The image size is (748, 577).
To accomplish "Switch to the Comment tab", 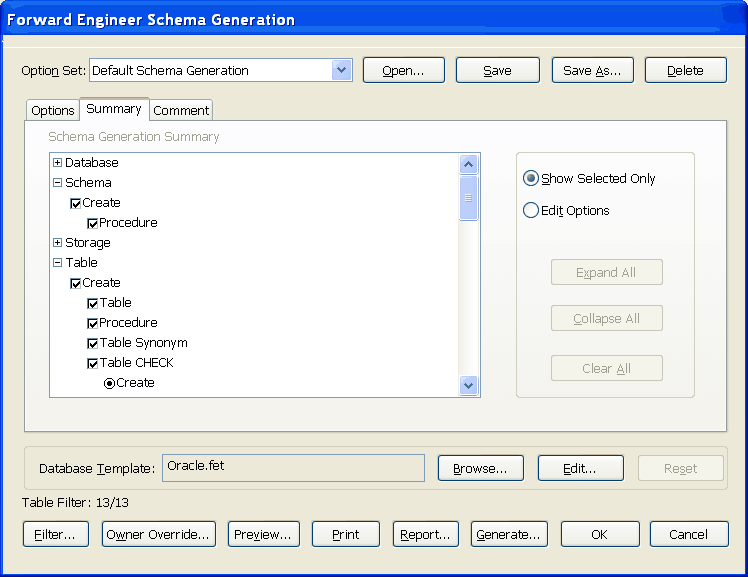I will [x=181, y=111].
